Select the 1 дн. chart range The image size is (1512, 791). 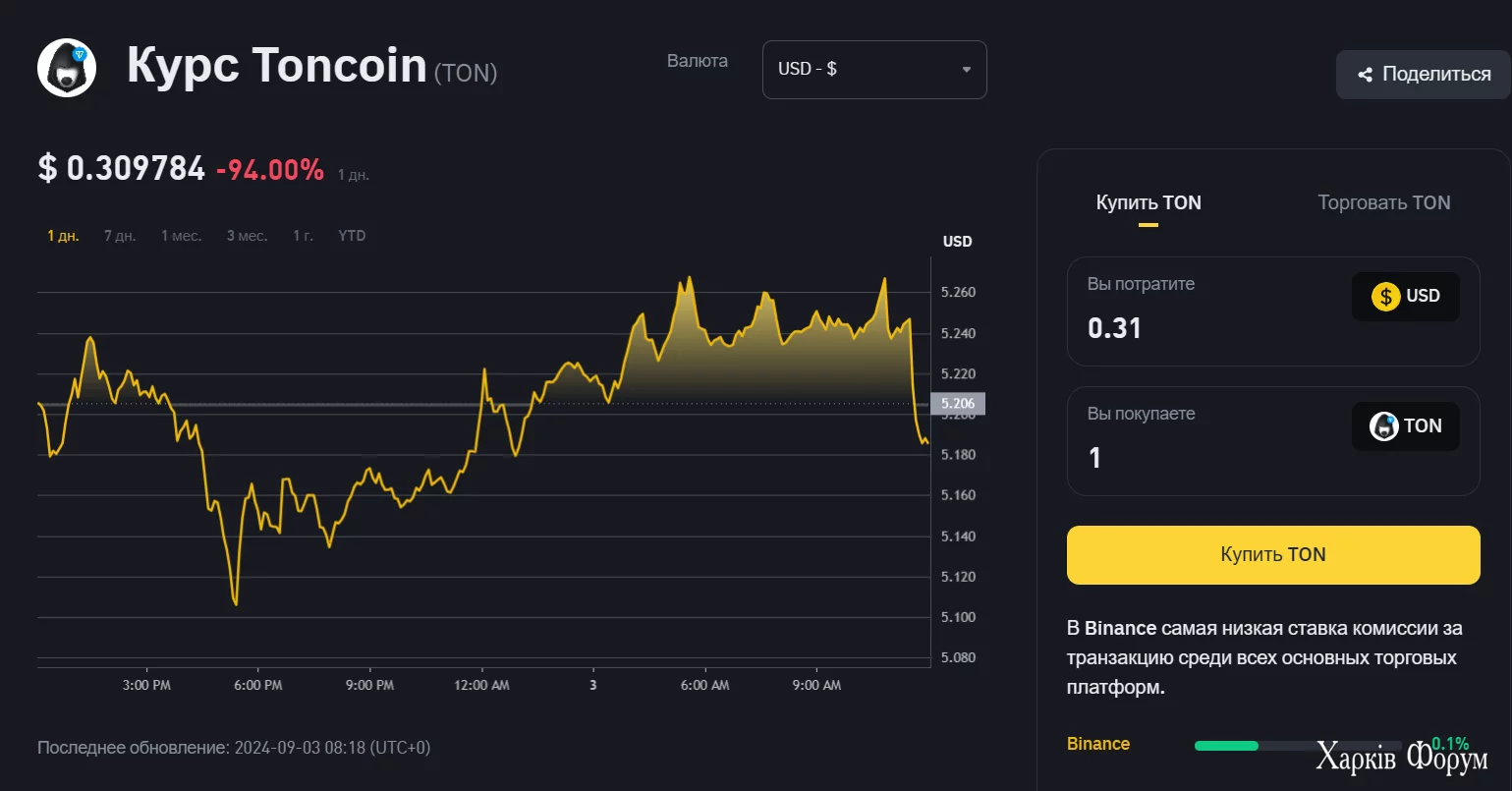tap(63, 236)
